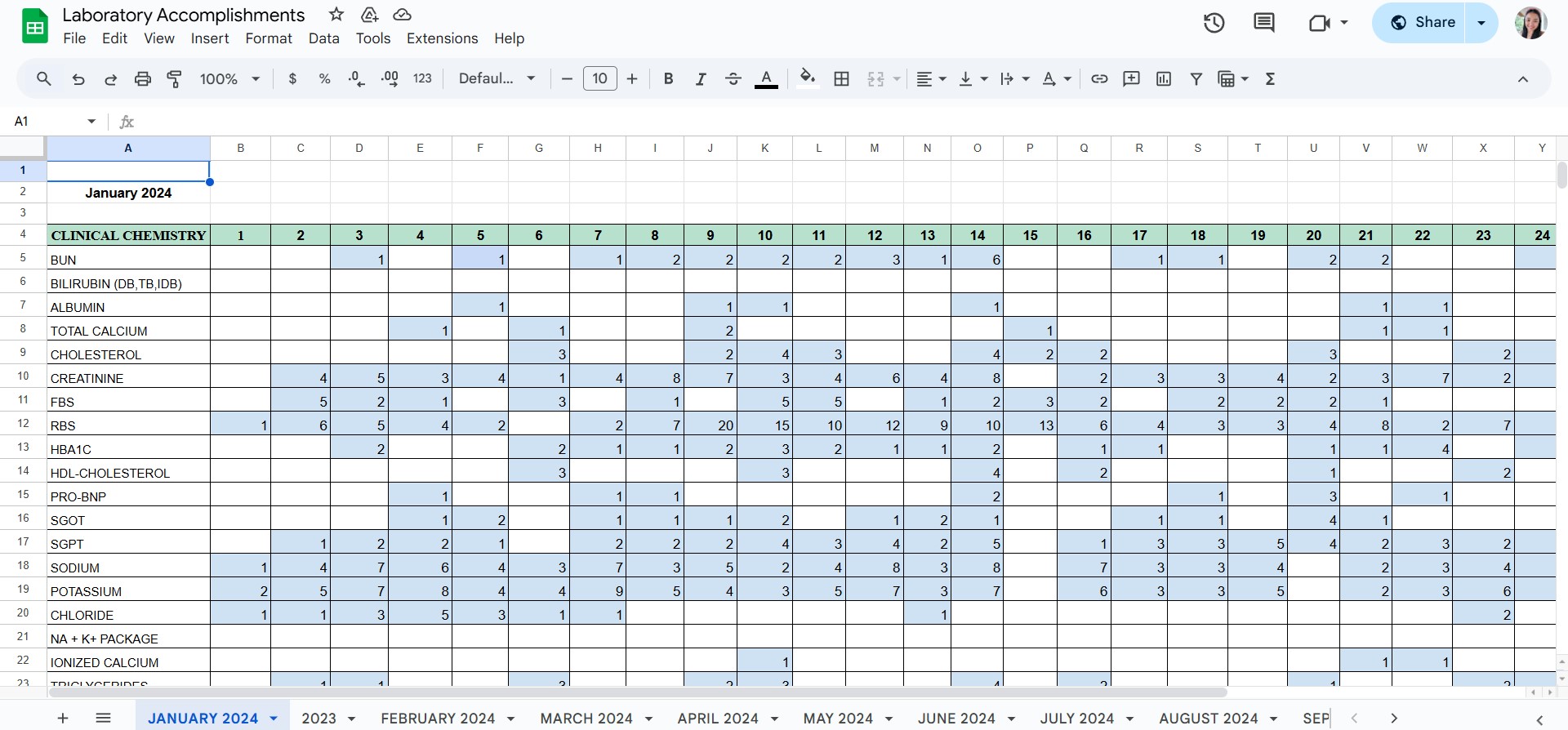Open the Tools menu

click(373, 38)
